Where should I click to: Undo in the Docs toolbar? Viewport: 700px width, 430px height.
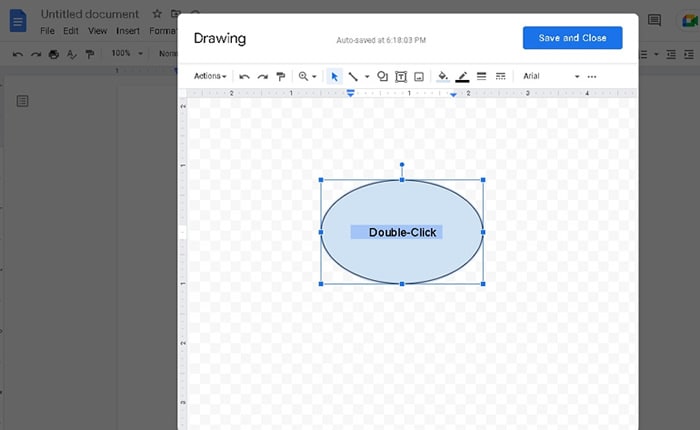click(17, 54)
